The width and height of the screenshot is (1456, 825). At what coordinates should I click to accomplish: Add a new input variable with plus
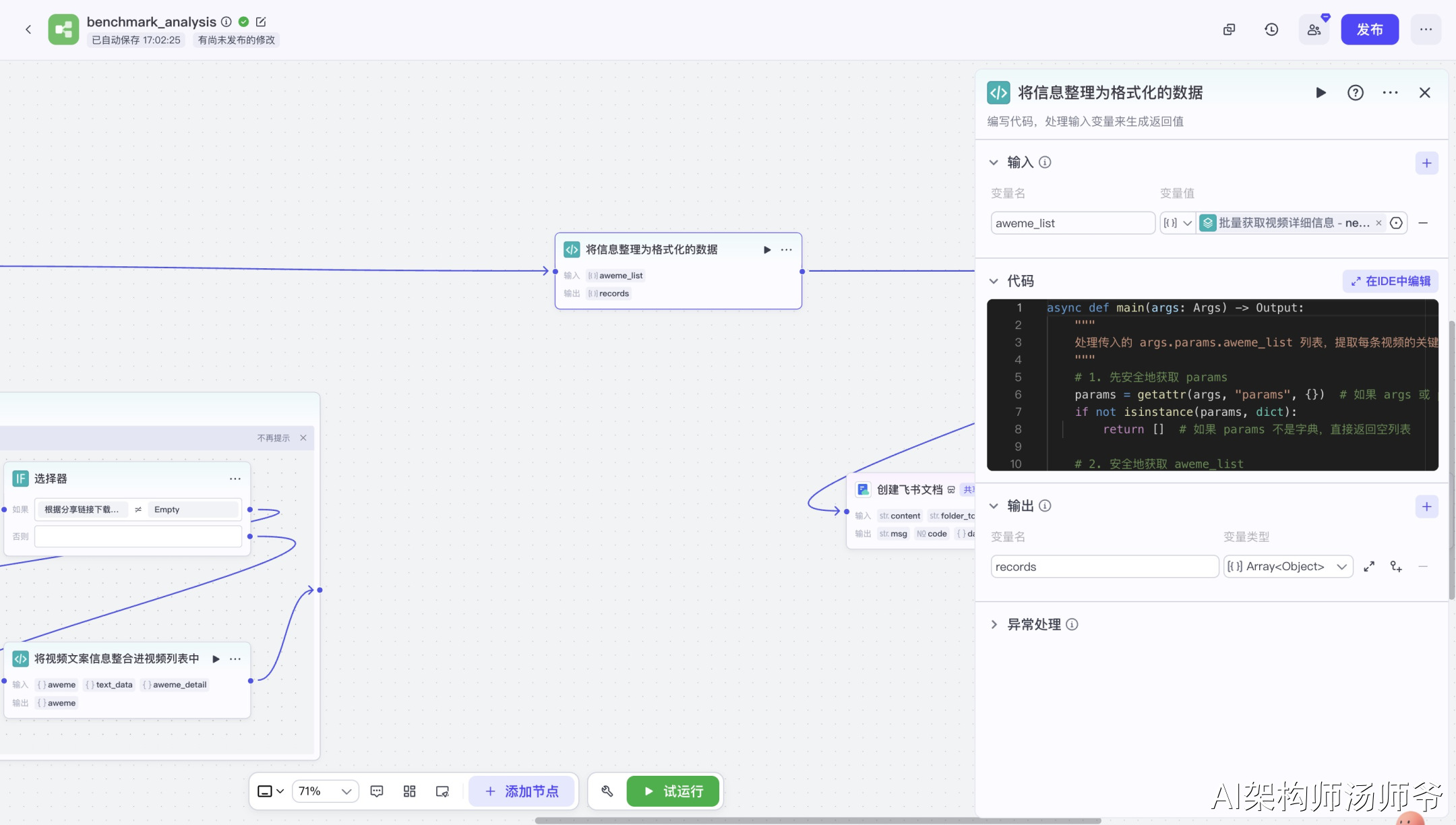coord(1426,163)
